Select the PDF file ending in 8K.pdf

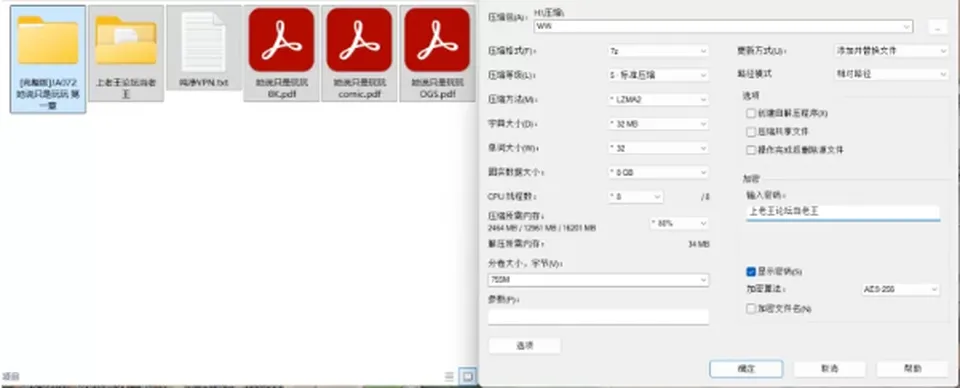[282, 53]
